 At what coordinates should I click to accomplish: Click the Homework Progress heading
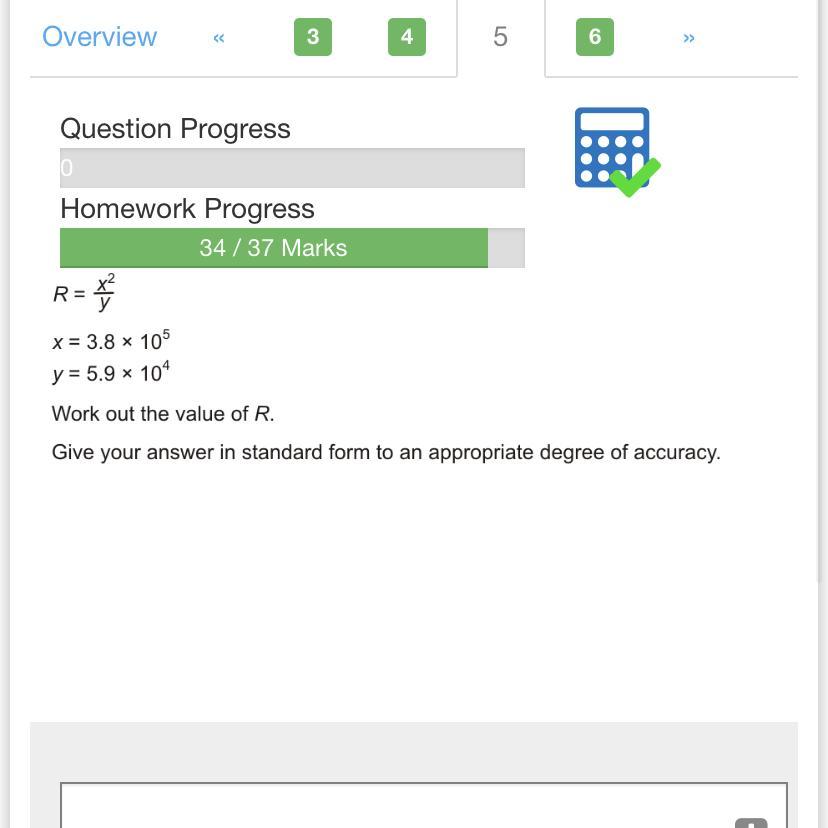click(x=187, y=209)
